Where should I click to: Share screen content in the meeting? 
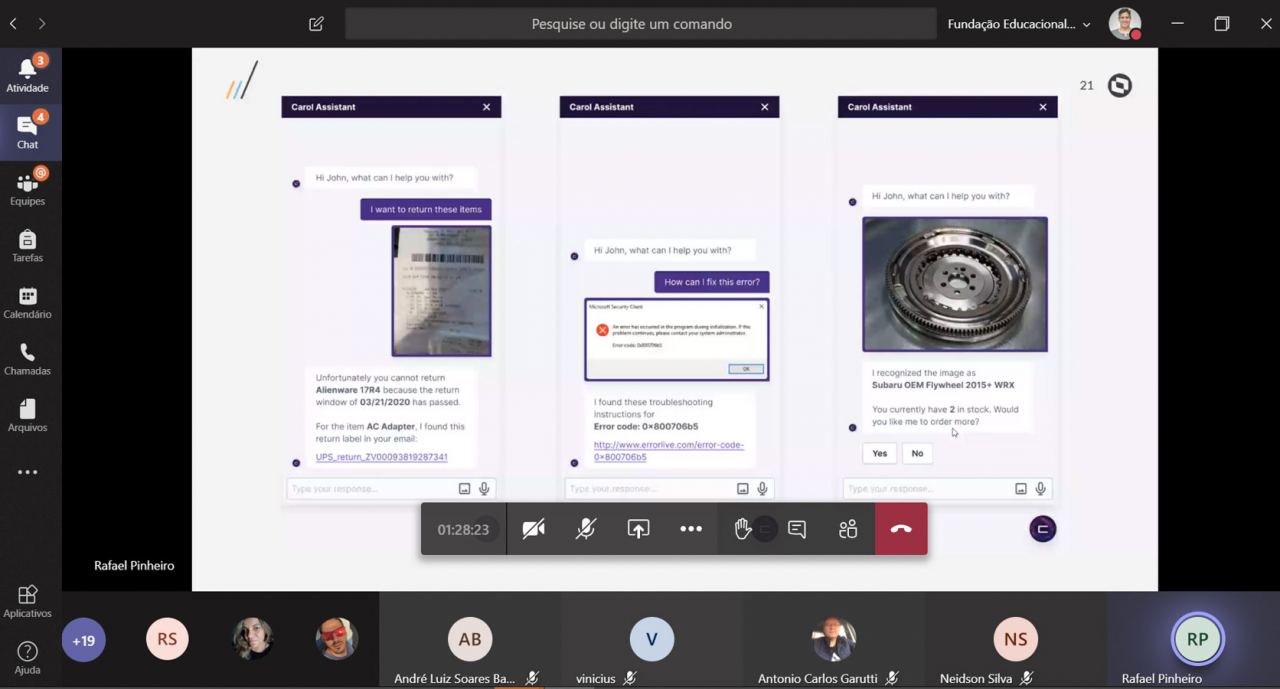coord(638,529)
